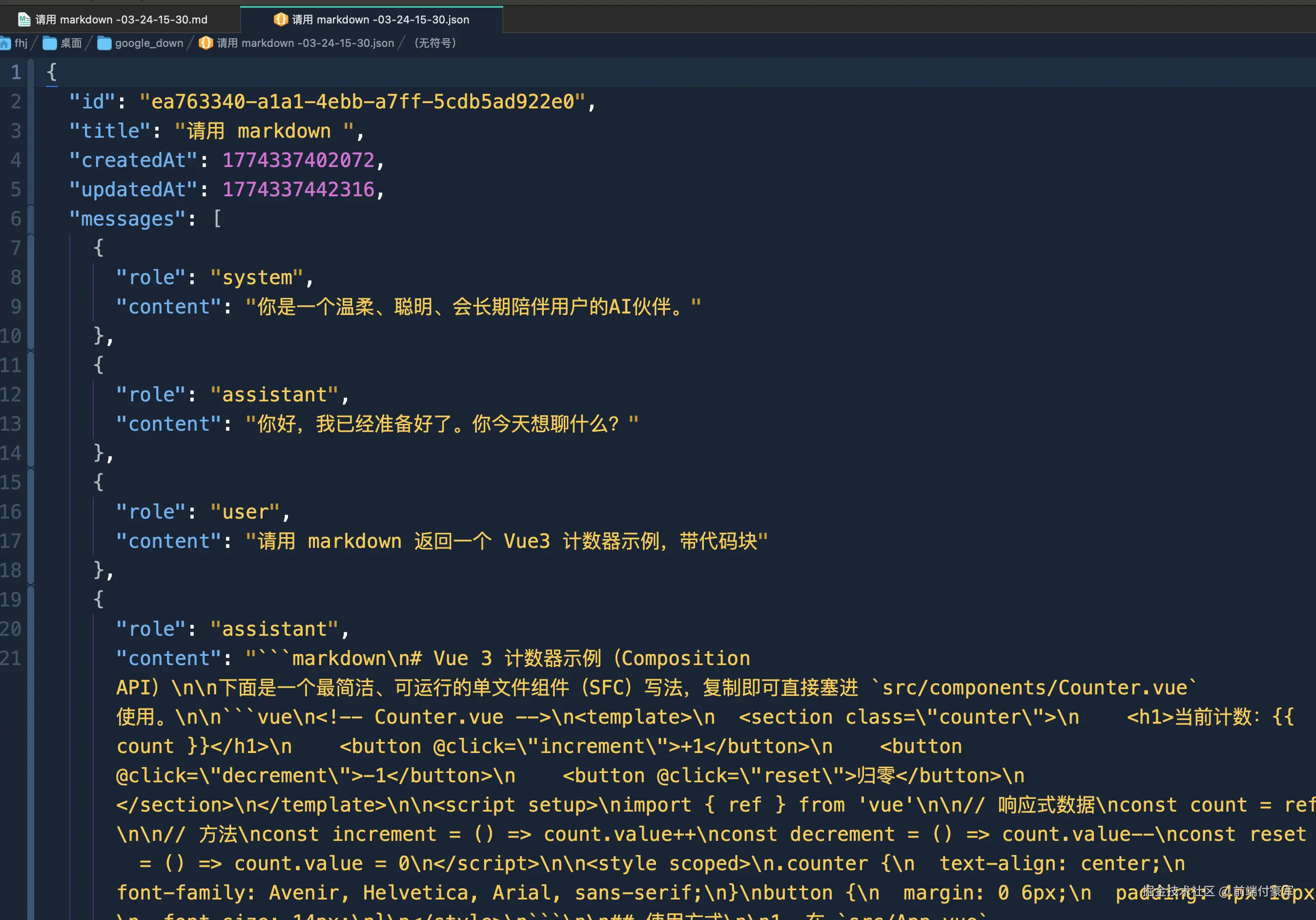Click the Markdown file icon on the .md tab

tap(24, 20)
